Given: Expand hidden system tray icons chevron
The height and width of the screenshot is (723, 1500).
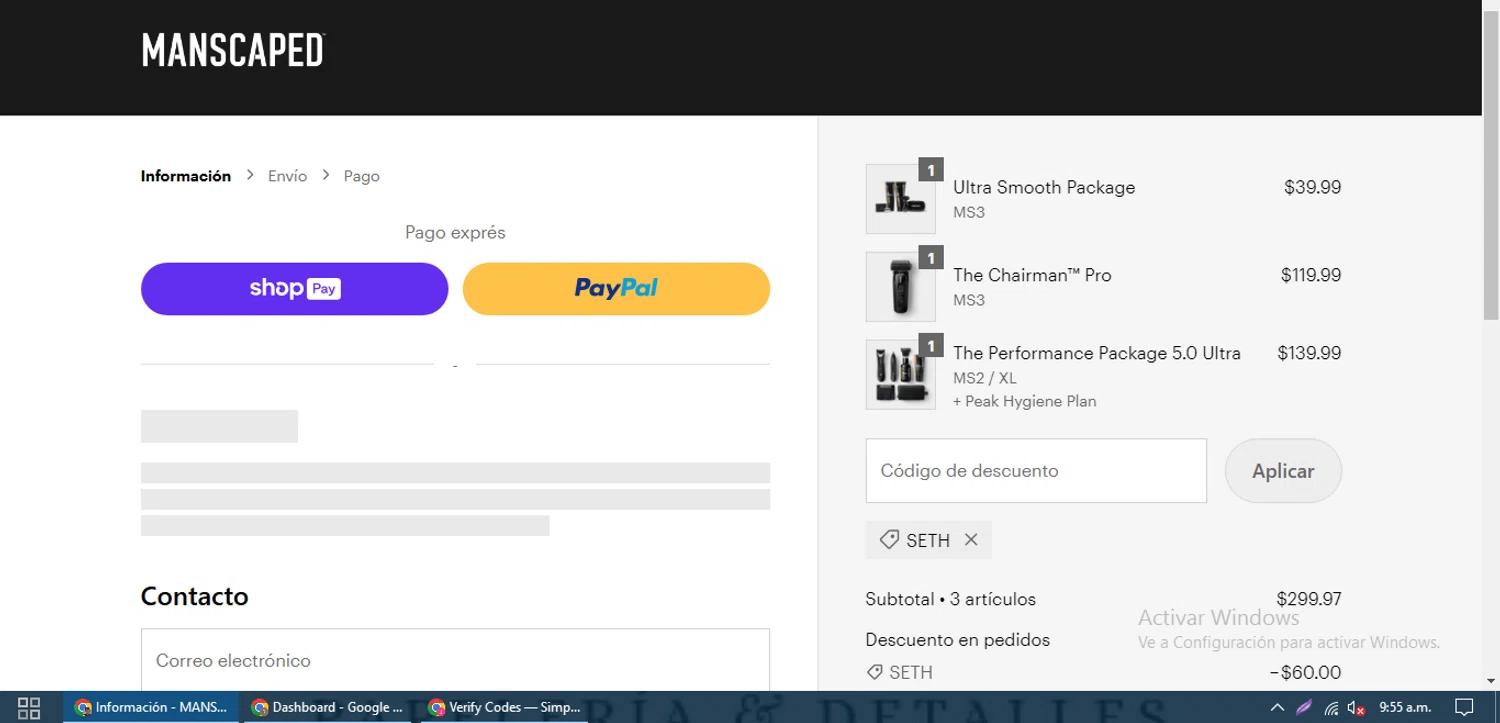Looking at the screenshot, I should pos(1277,707).
